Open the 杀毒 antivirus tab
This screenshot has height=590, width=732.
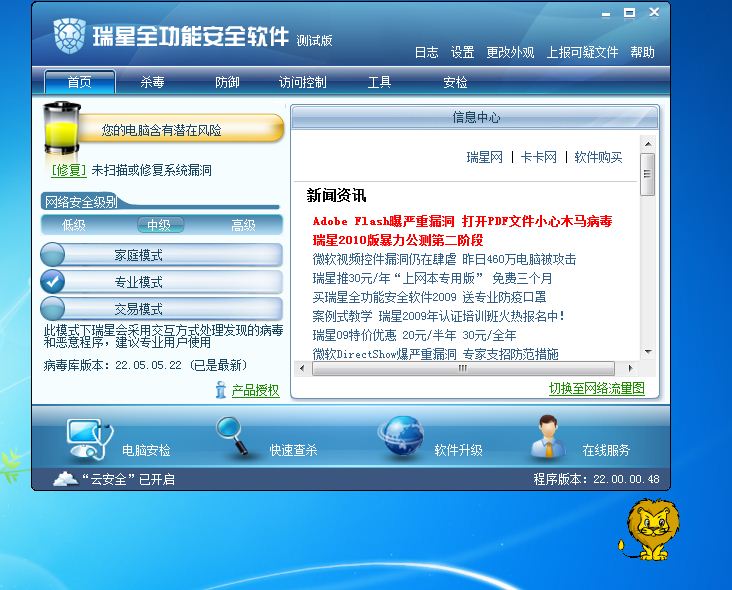[x=152, y=82]
